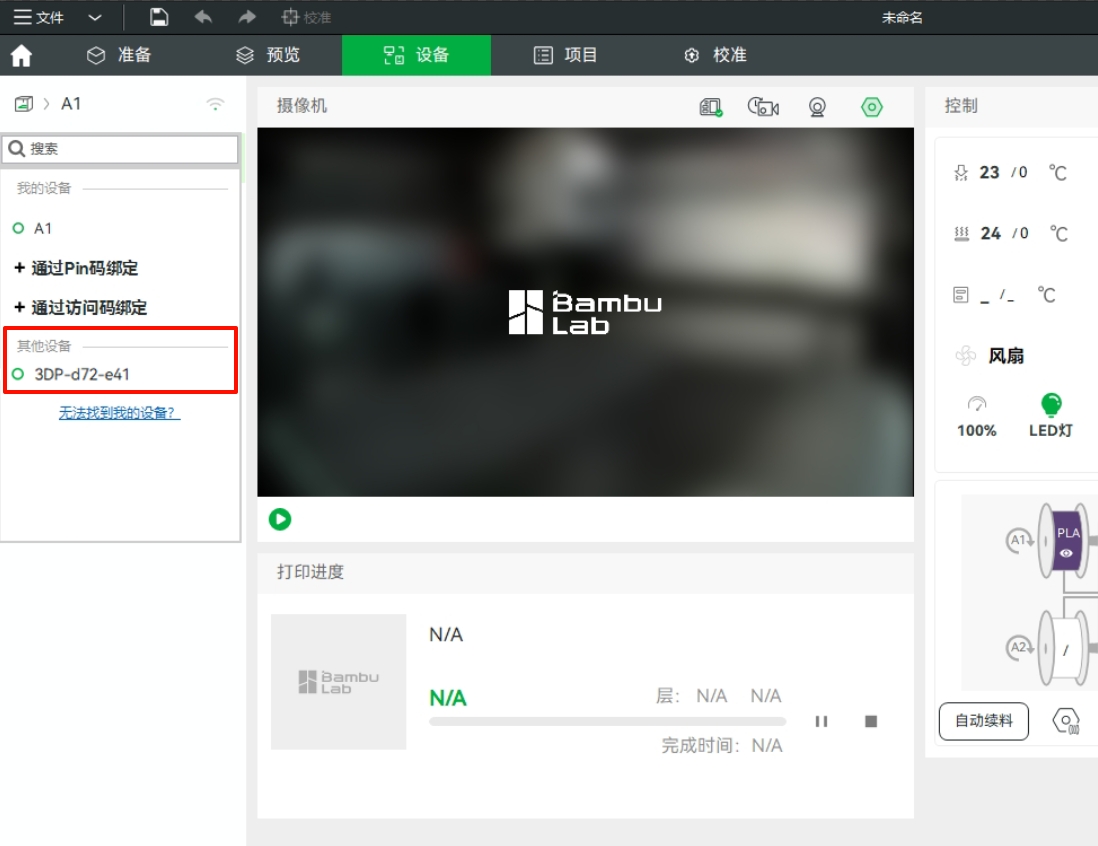Pause the print job

[x=821, y=721]
